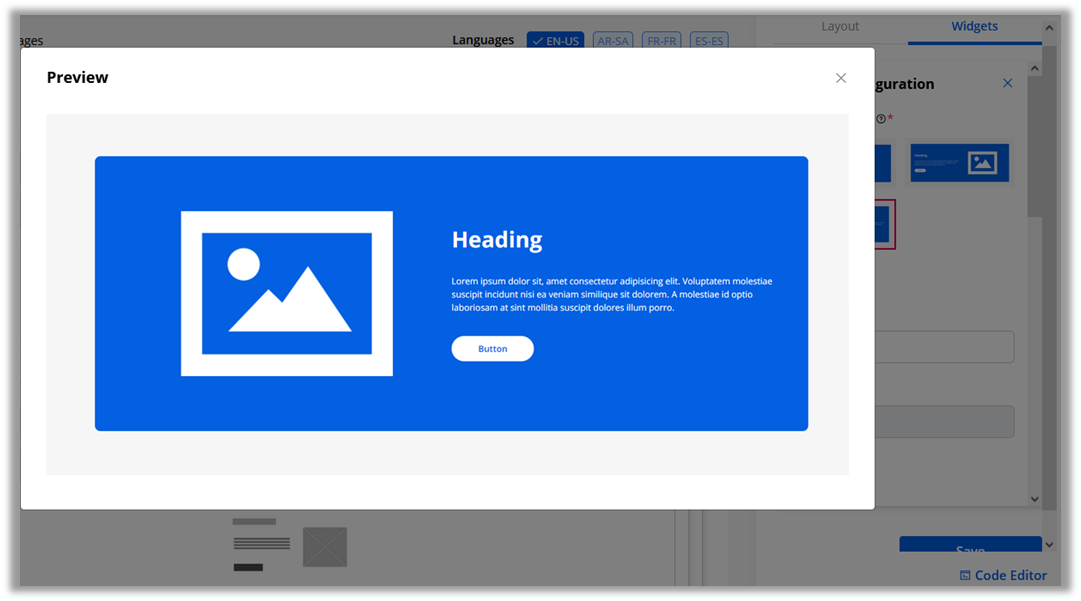The height and width of the screenshot is (601, 1081).
Task: Click the Lorem ipsum paragraph in the preview
Action: click(611, 294)
